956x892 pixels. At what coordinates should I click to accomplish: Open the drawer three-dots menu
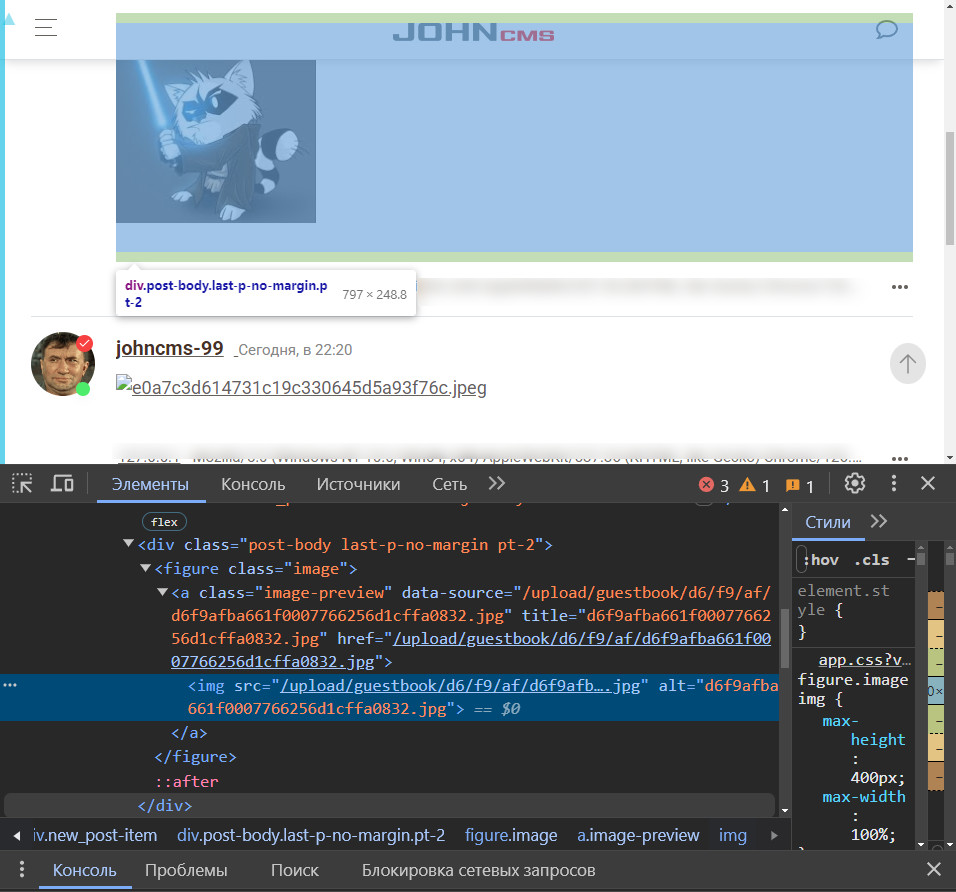22,869
